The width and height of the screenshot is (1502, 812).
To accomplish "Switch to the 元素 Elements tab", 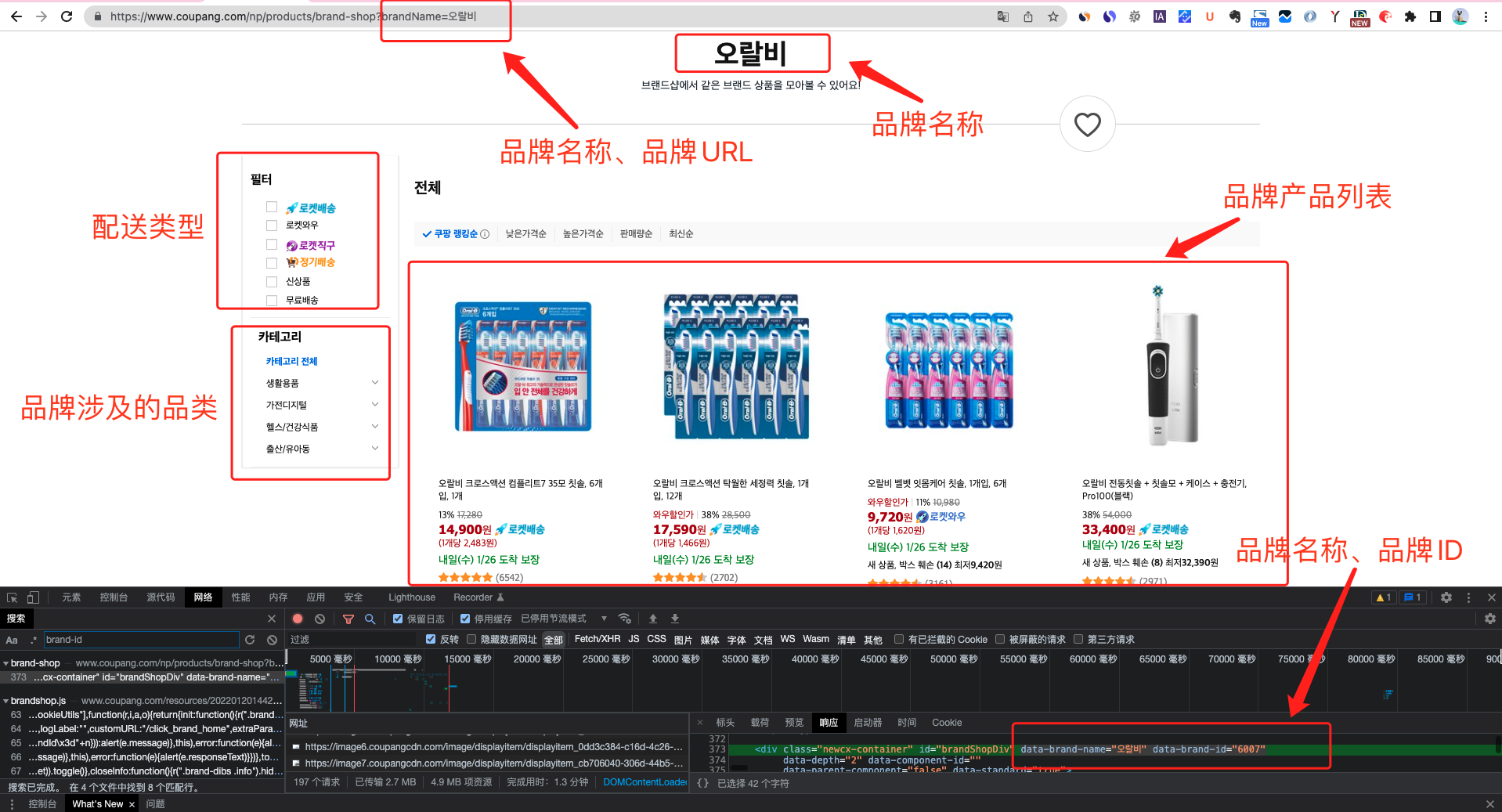I will pyautogui.click(x=71, y=597).
